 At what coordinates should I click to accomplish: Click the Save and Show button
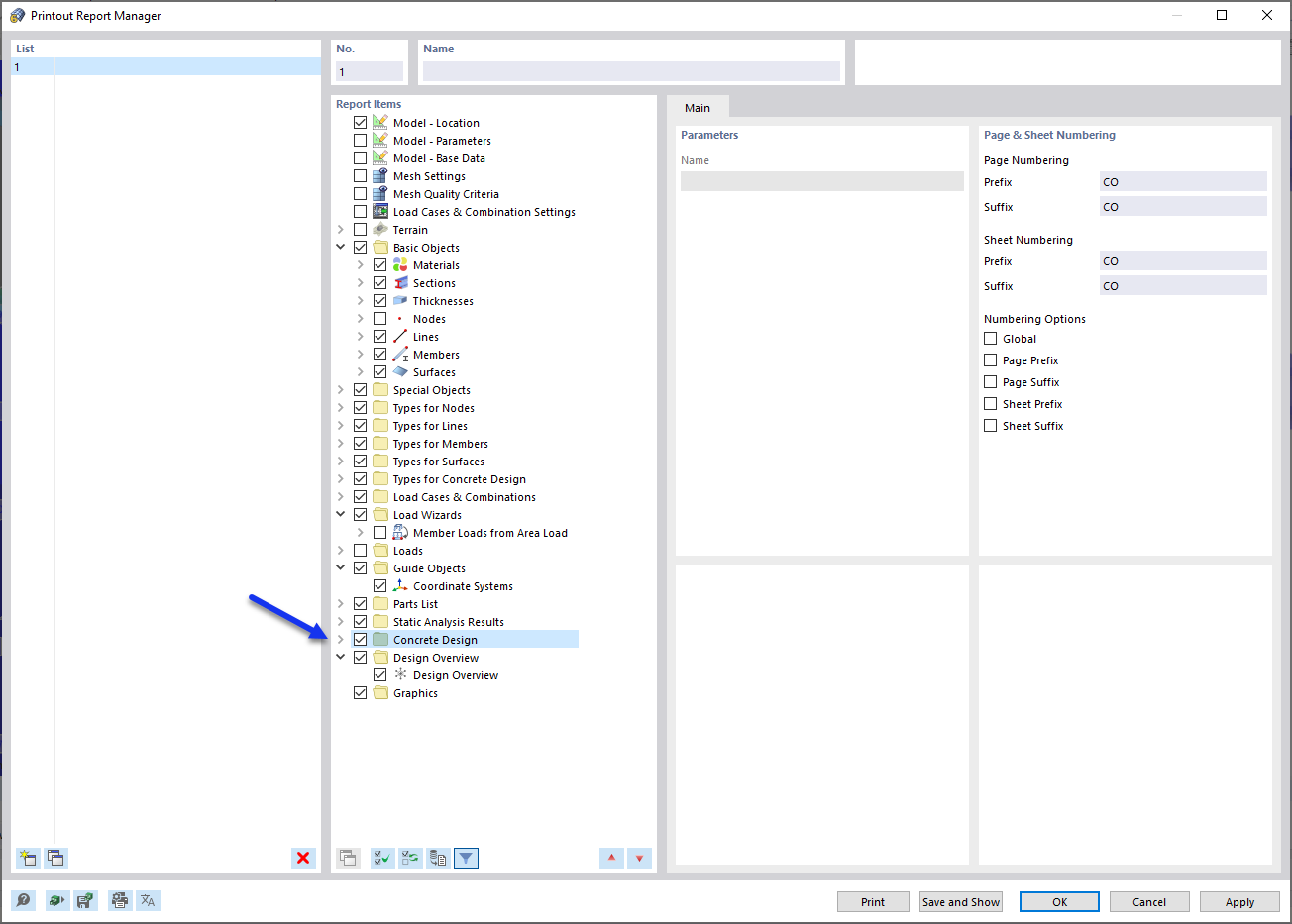click(960, 901)
